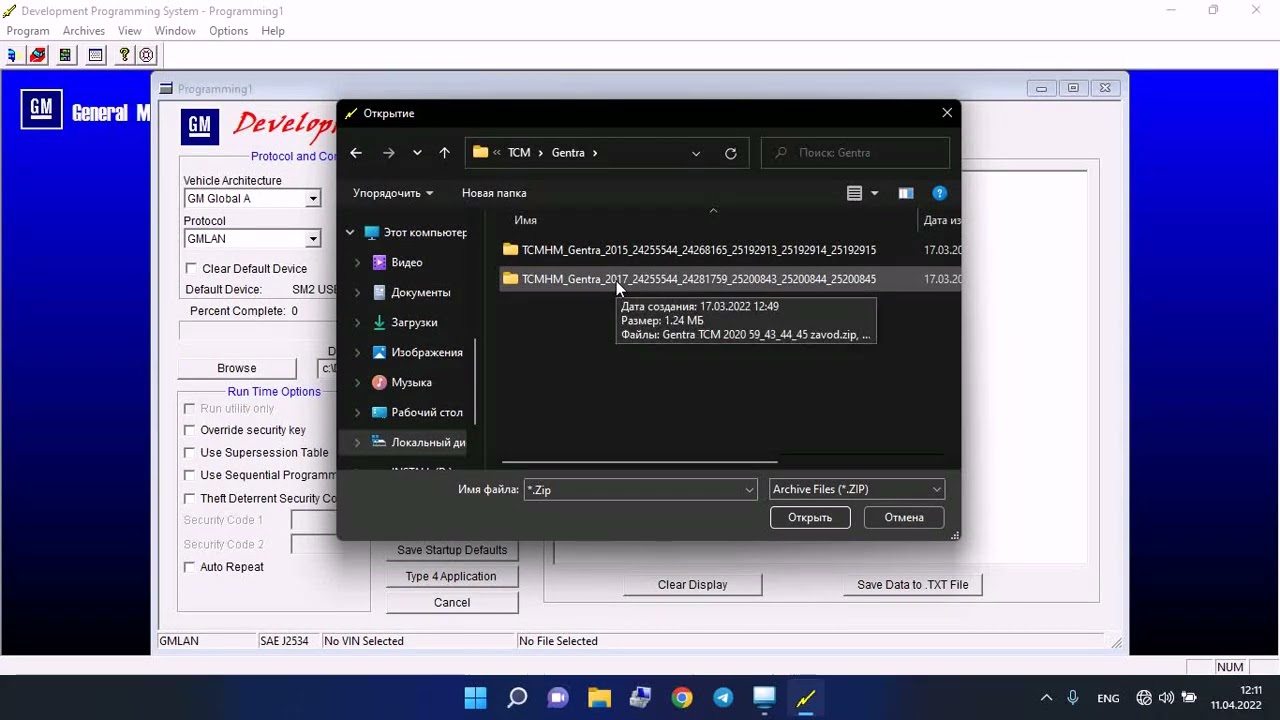
Task: Click the Имя файла input field
Action: click(x=640, y=489)
